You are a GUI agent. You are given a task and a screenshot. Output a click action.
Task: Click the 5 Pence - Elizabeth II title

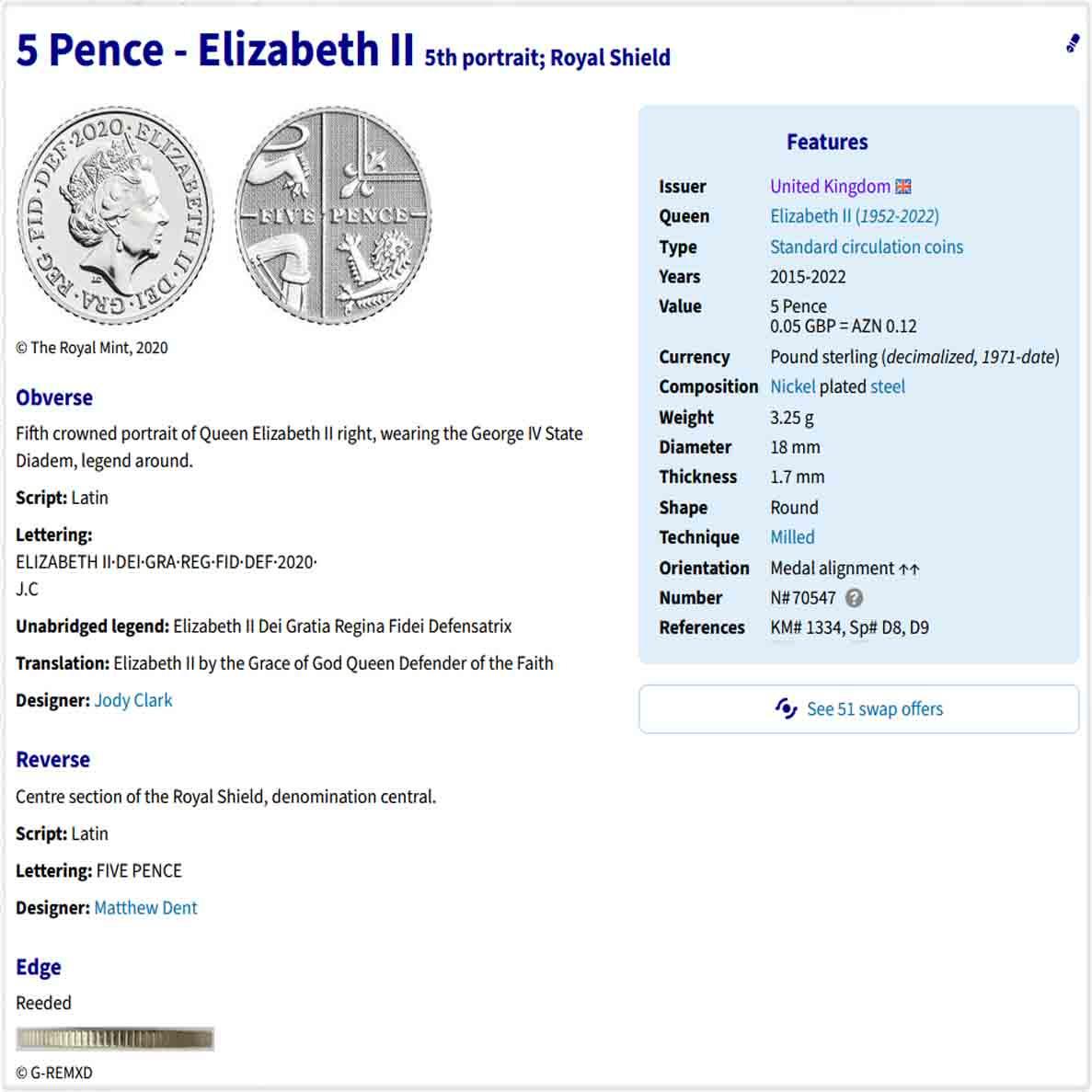[x=214, y=50]
